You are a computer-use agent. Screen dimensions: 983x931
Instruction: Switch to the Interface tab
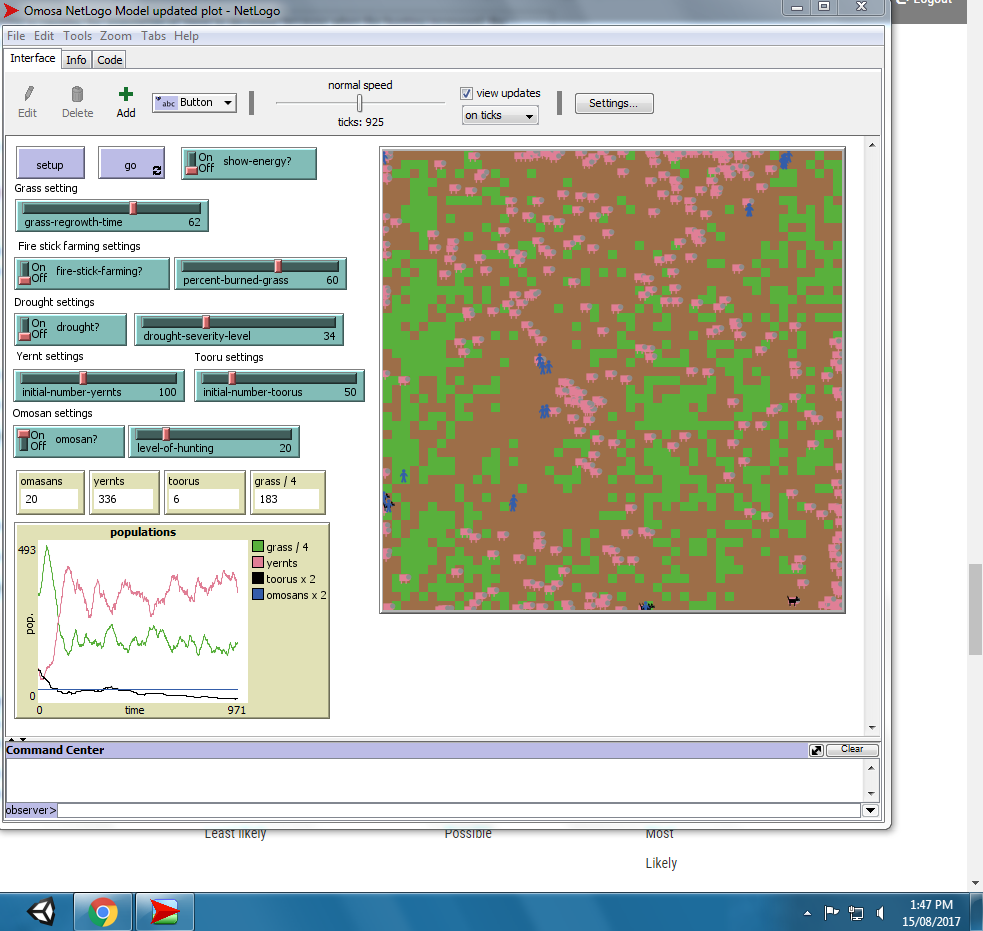pyautogui.click(x=33, y=58)
